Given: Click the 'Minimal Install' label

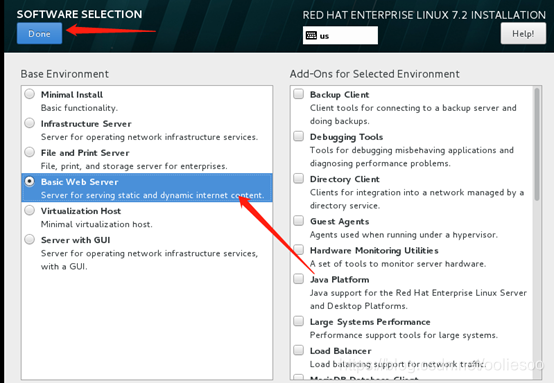Looking at the screenshot, I should coord(72,95).
